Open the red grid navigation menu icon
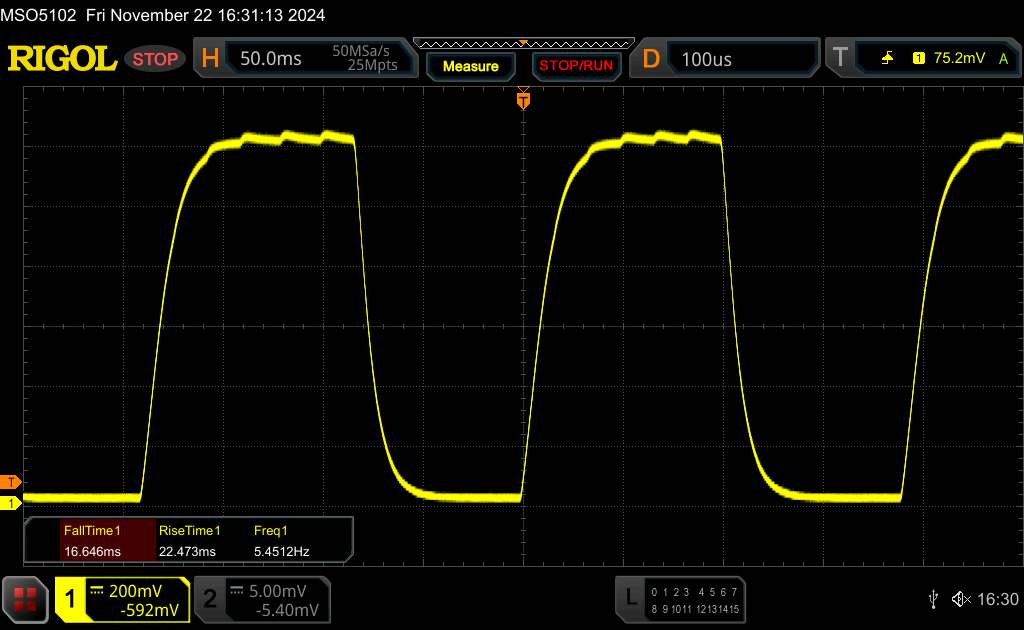This screenshot has height=630, width=1024. click(25, 599)
